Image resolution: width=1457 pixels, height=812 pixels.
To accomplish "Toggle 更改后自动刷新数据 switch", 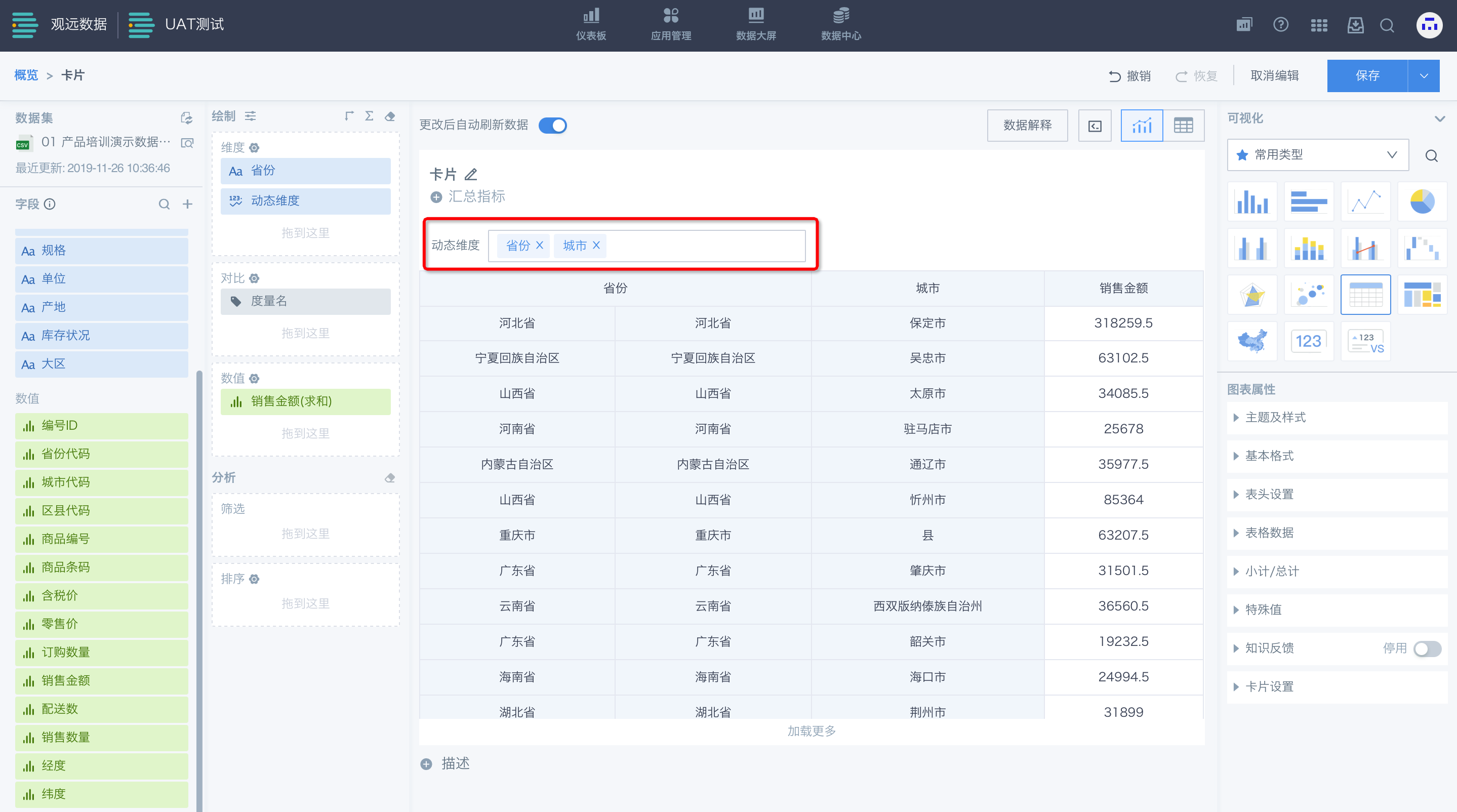I will coord(553,125).
